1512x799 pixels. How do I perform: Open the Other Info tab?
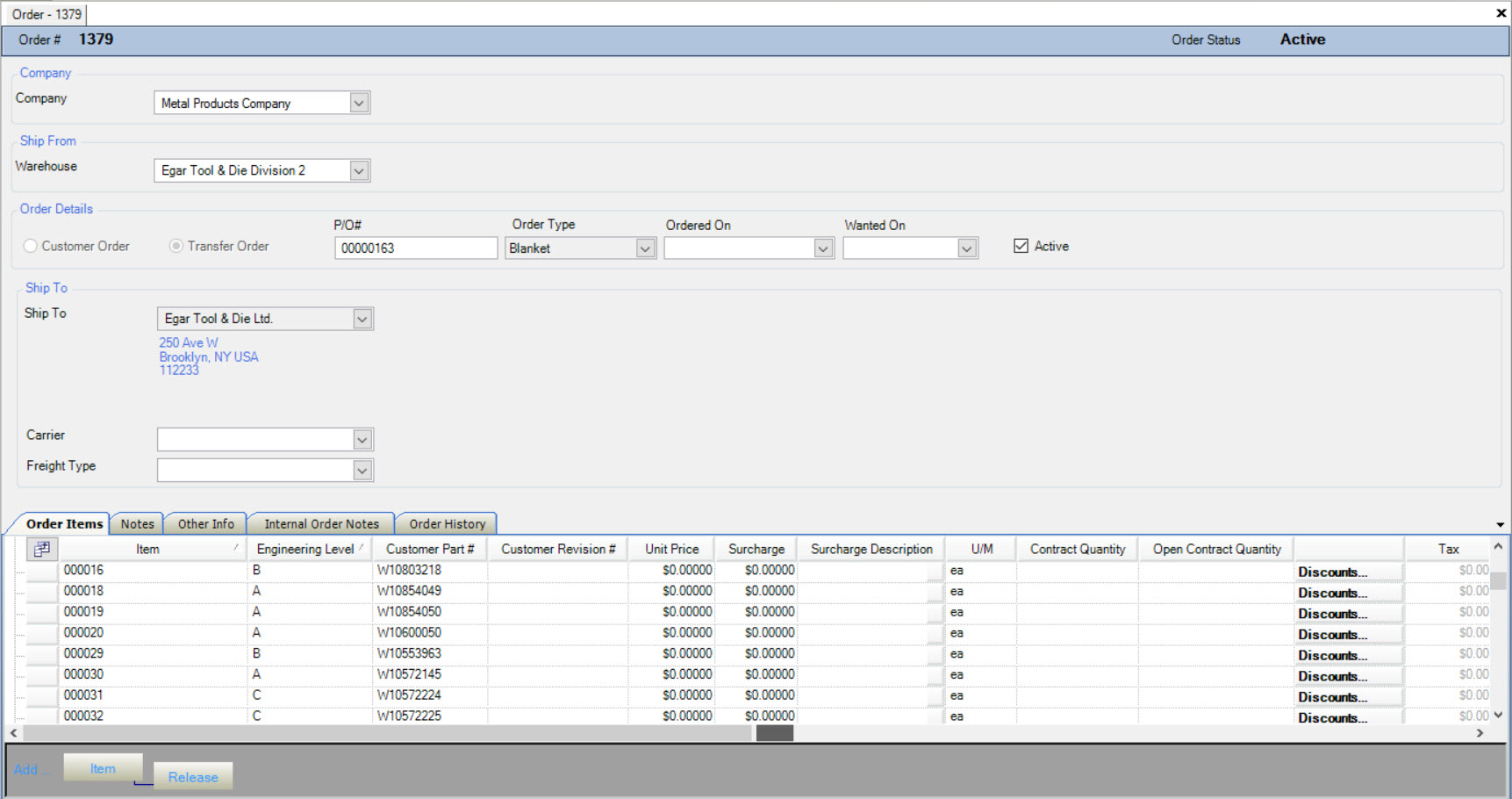[x=206, y=524]
